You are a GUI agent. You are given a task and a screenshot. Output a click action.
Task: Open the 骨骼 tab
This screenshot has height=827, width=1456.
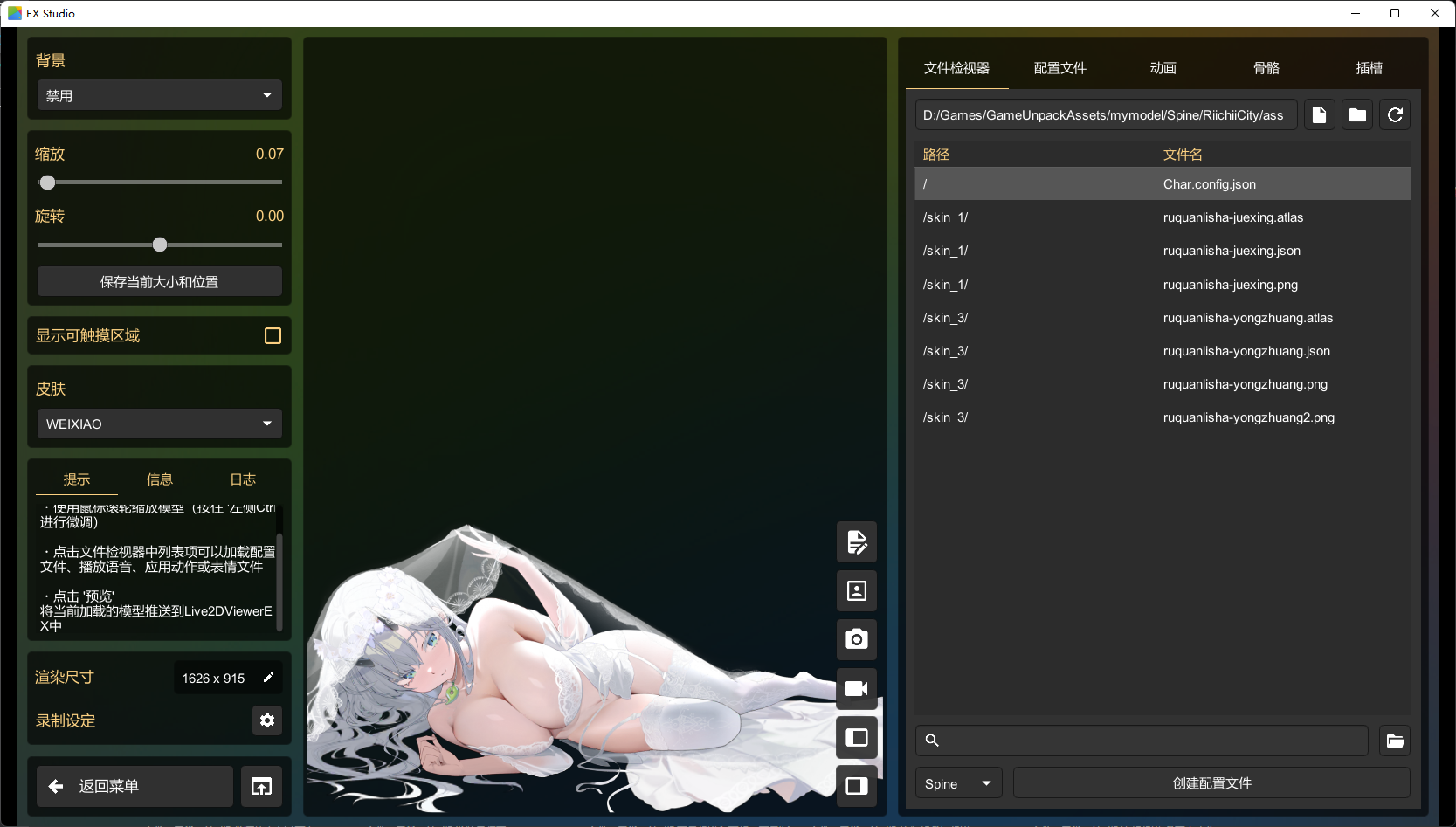coord(1266,68)
